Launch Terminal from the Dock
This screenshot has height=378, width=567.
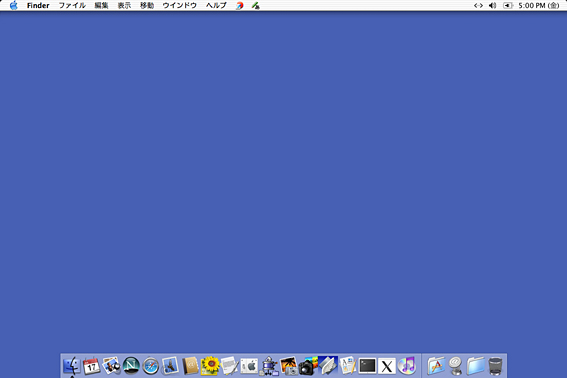pos(367,366)
